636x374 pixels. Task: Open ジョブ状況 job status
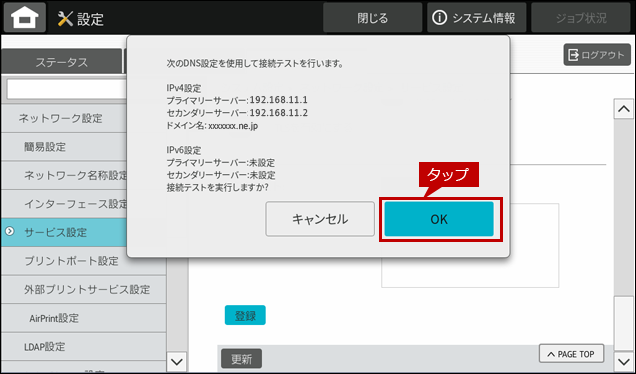coord(581,18)
